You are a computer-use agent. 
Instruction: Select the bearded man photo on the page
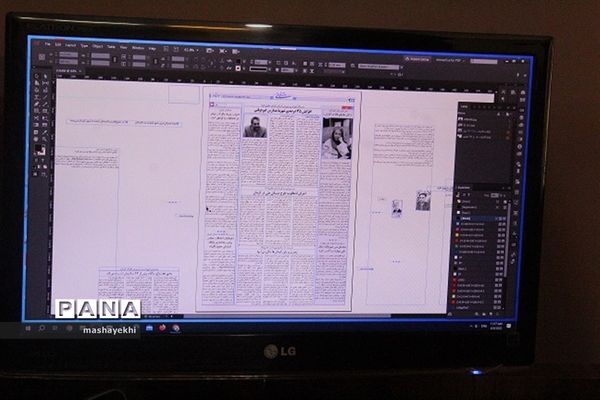tap(254, 127)
